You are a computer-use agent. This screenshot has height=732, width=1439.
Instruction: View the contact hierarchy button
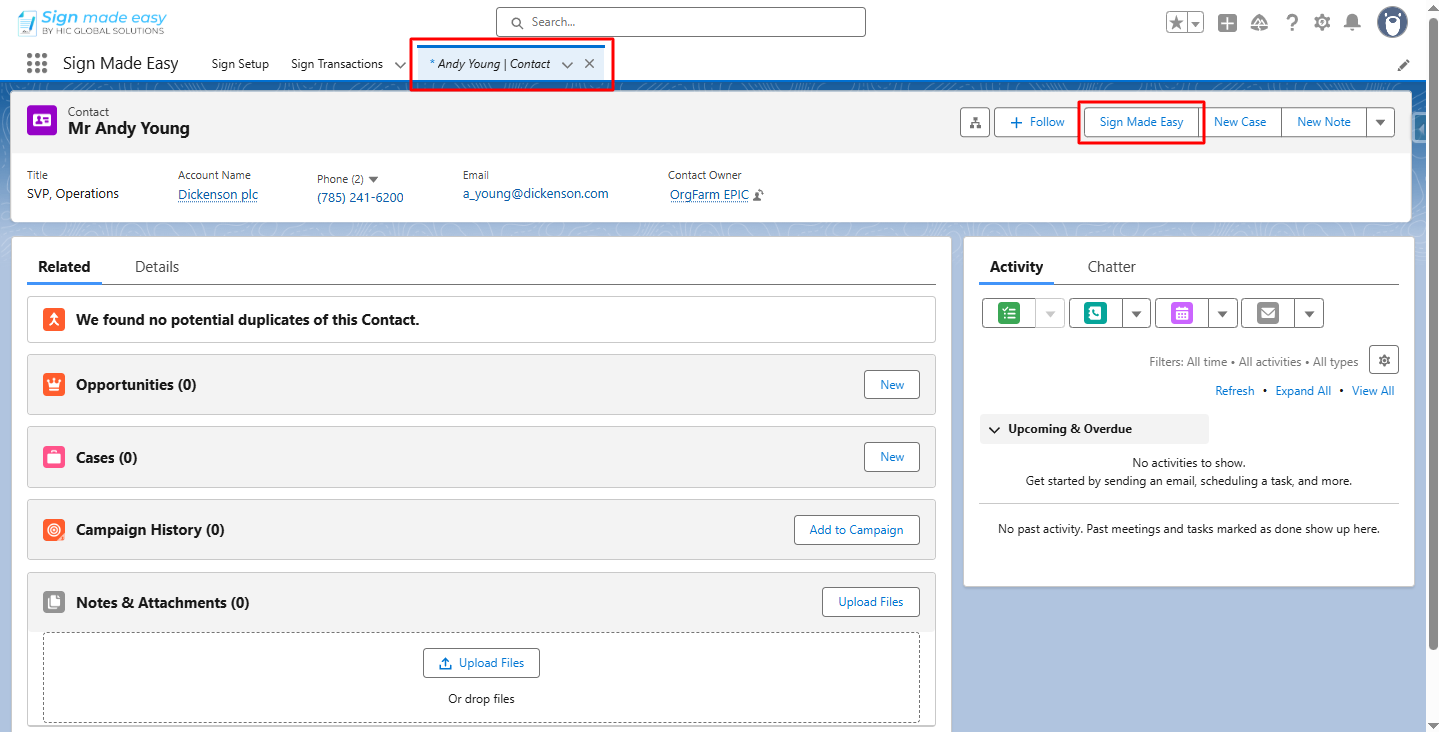pyautogui.click(x=974, y=122)
